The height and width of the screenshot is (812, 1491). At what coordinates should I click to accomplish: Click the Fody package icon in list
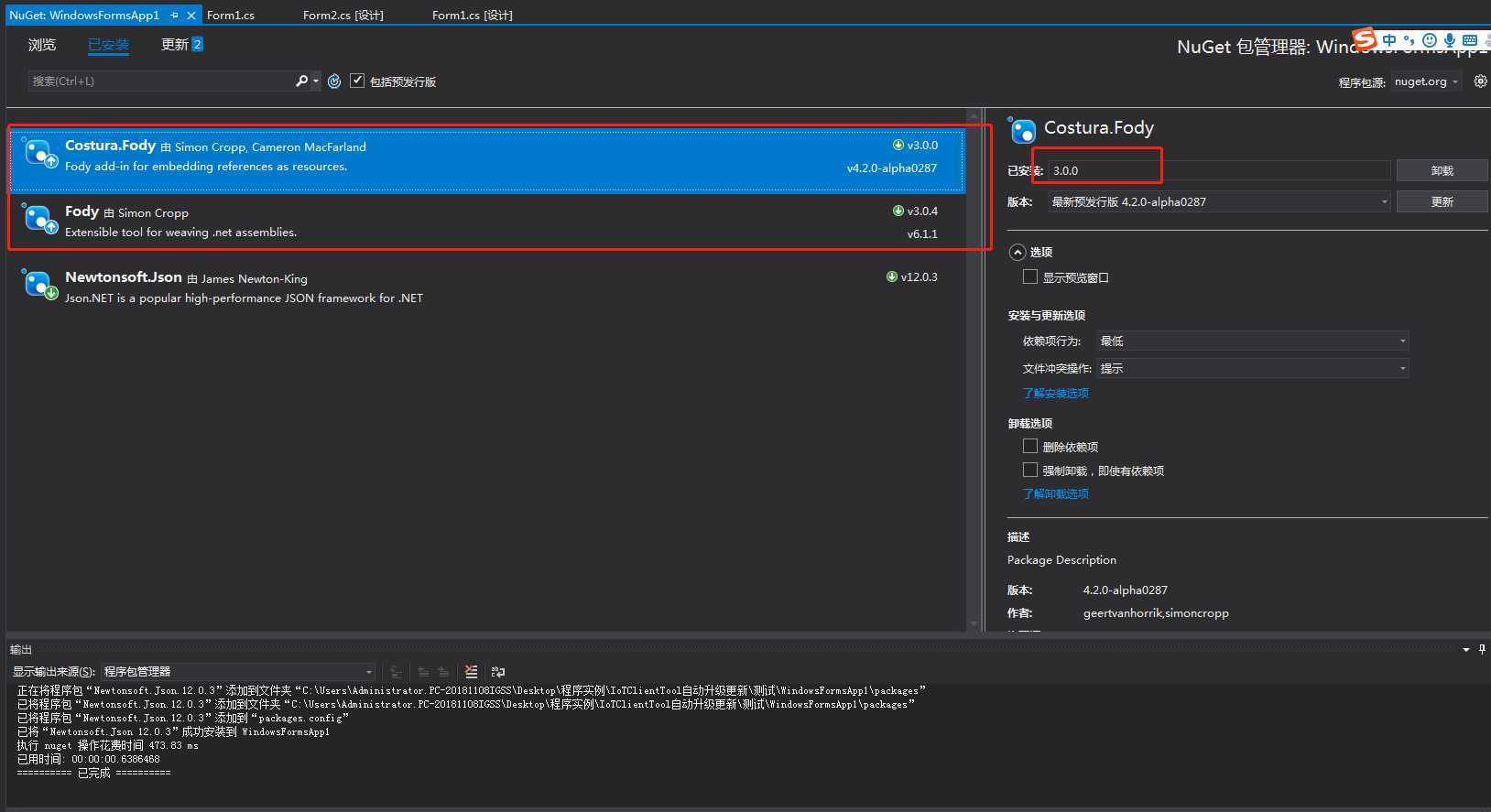pyautogui.click(x=39, y=220)
